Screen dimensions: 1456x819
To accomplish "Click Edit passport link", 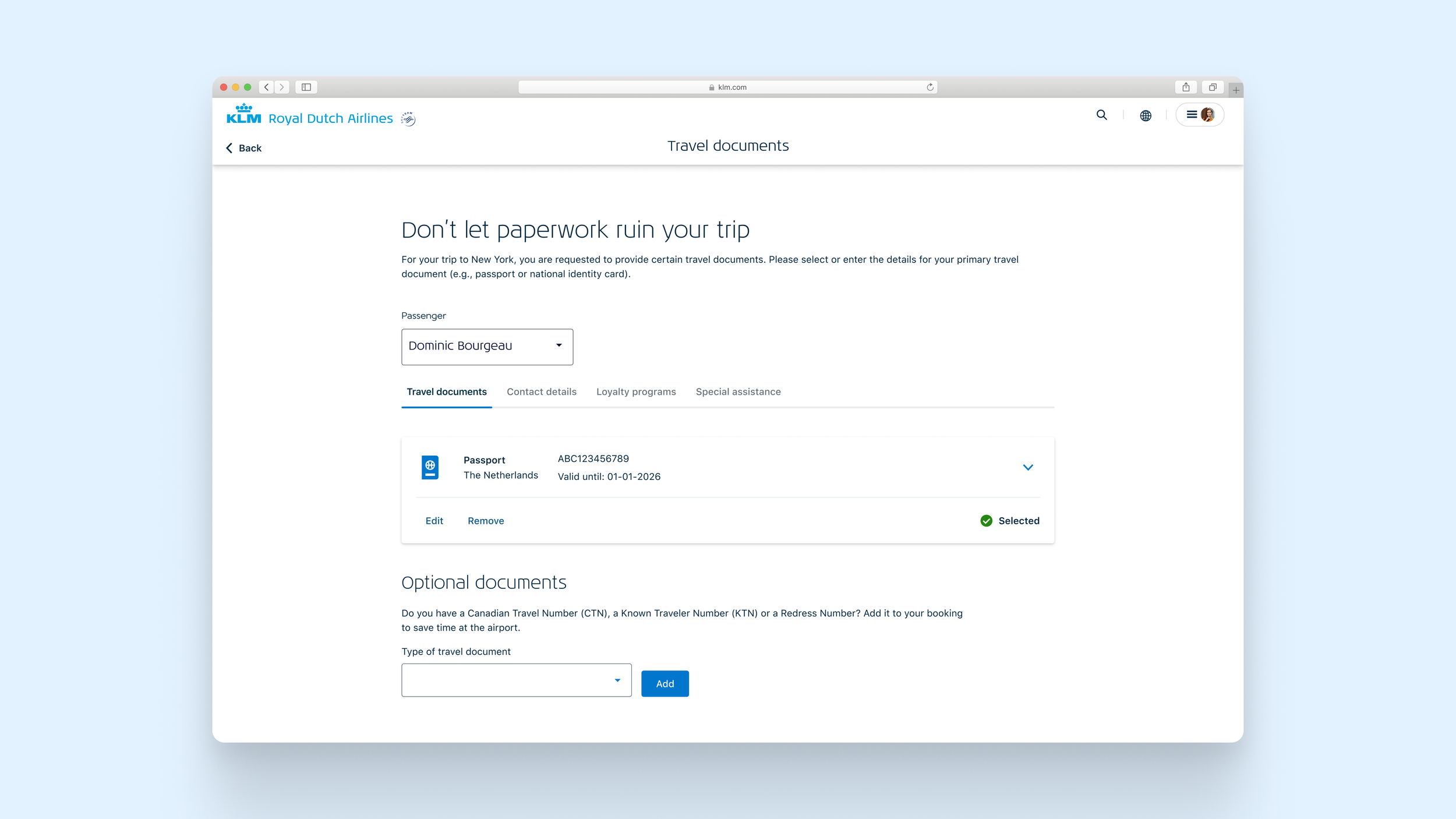I will tap(434, 521).
